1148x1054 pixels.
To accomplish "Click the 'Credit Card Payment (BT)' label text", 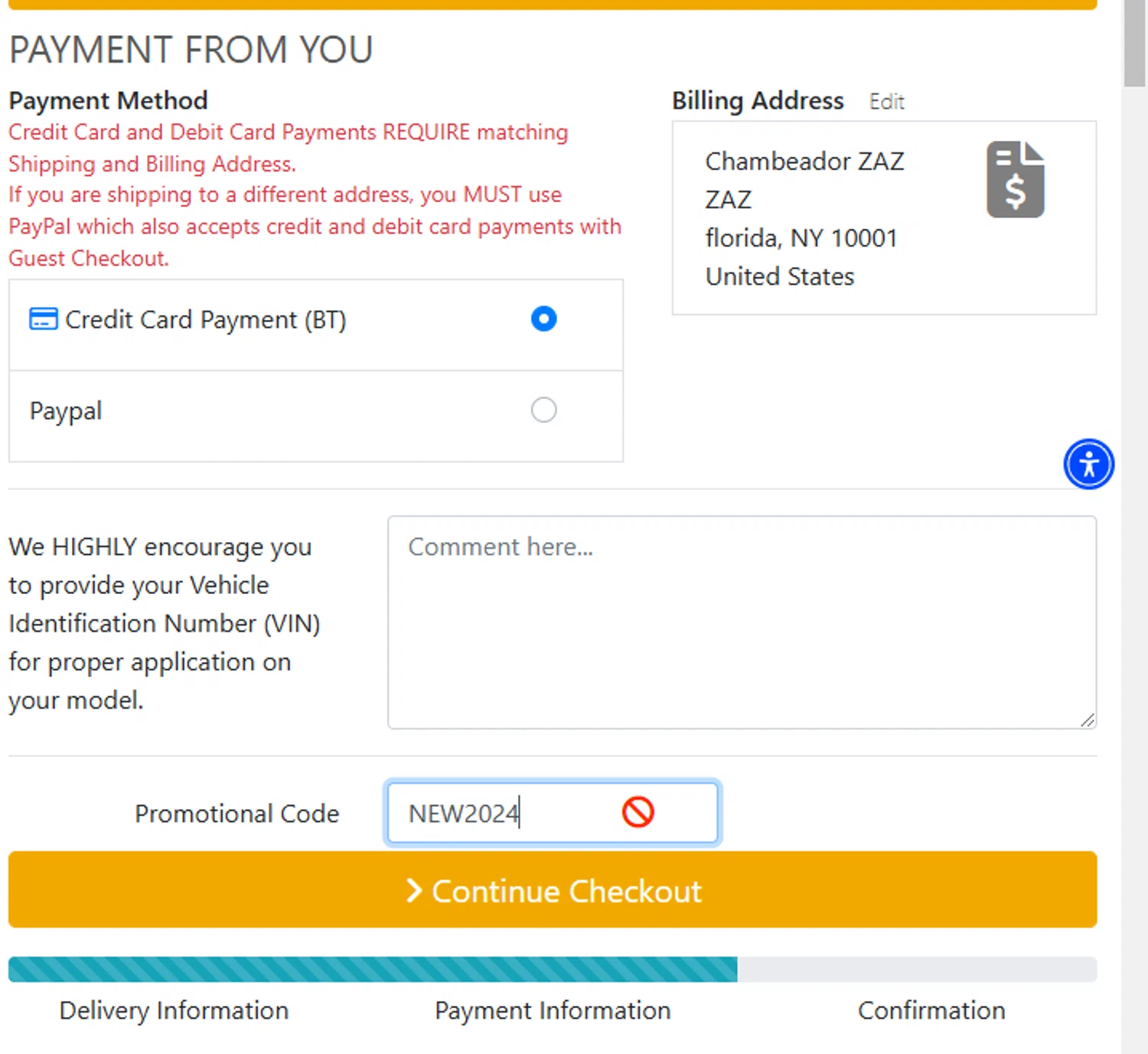I will [x=206, y=319].
